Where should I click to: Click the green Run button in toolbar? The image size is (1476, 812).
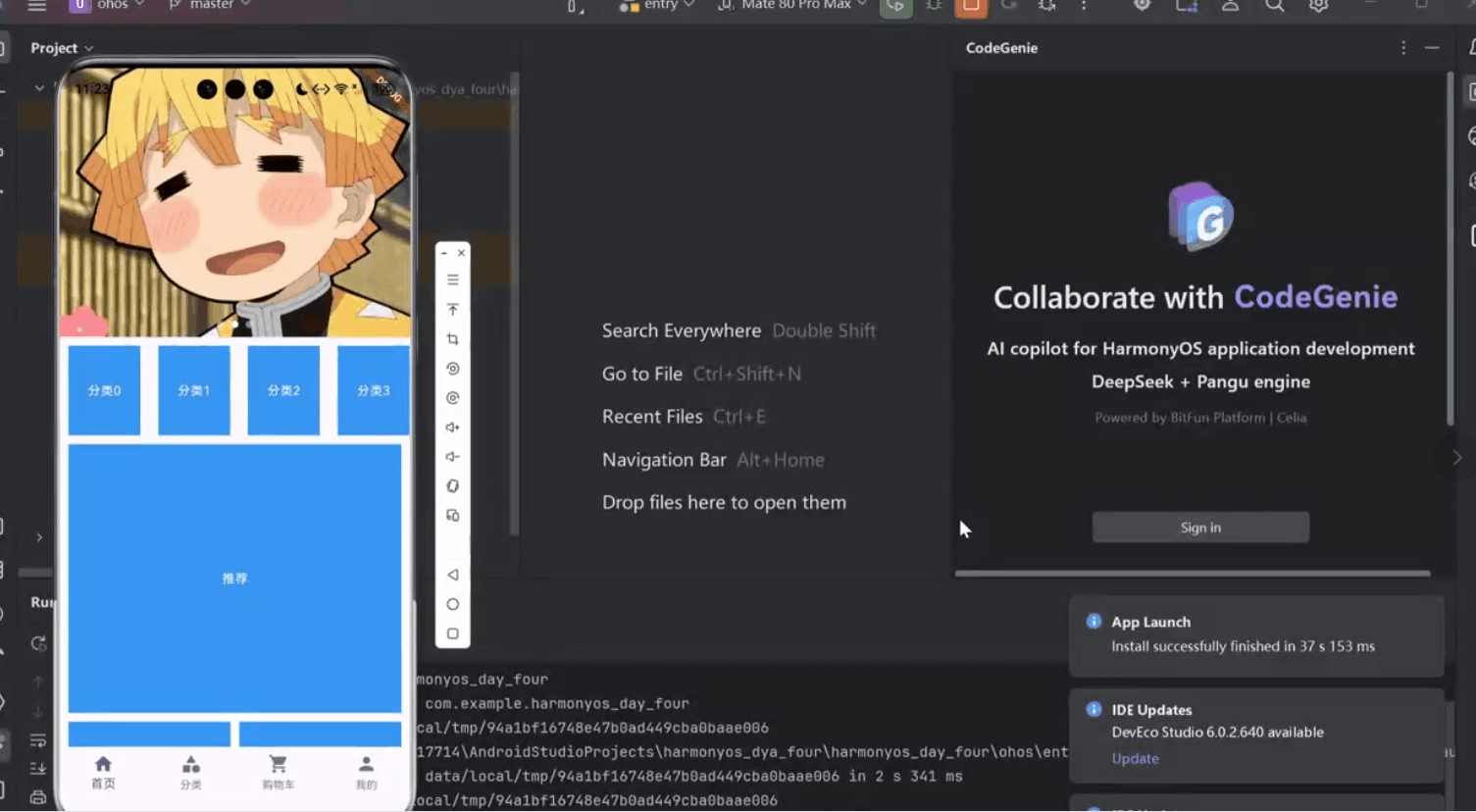895,7
